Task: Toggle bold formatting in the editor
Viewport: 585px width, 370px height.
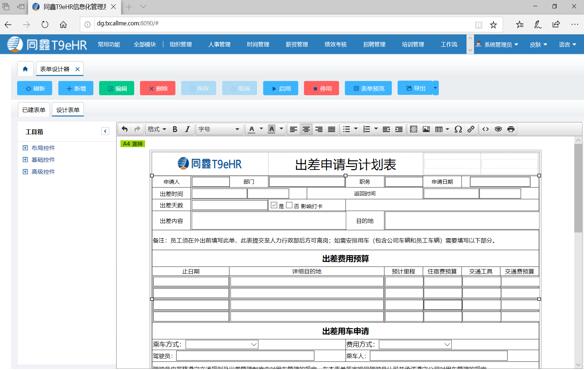Action: pos(175,129)
